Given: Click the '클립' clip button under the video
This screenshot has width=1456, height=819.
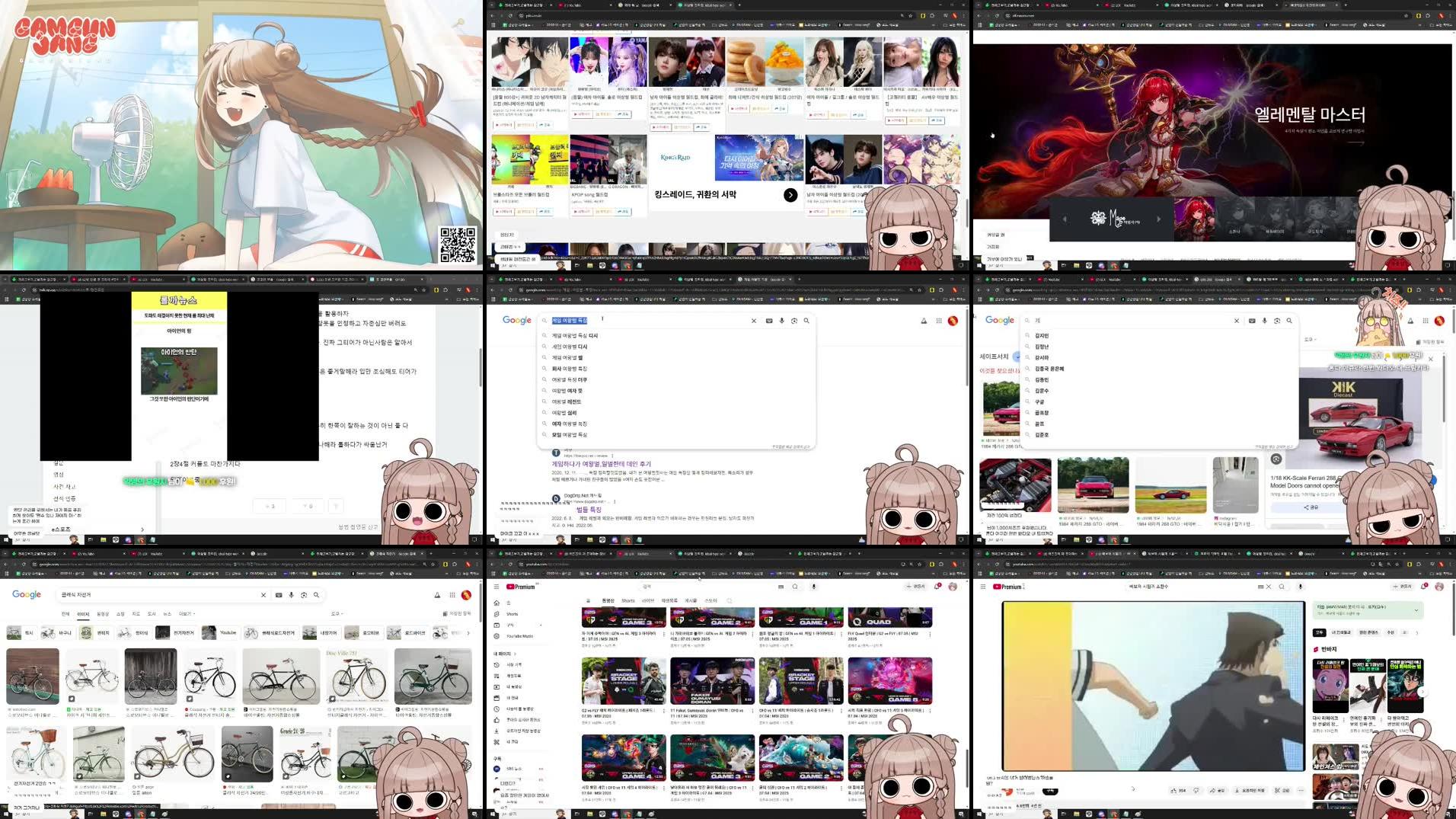Looking at the screenshot, I should [x=1284, y=791].
